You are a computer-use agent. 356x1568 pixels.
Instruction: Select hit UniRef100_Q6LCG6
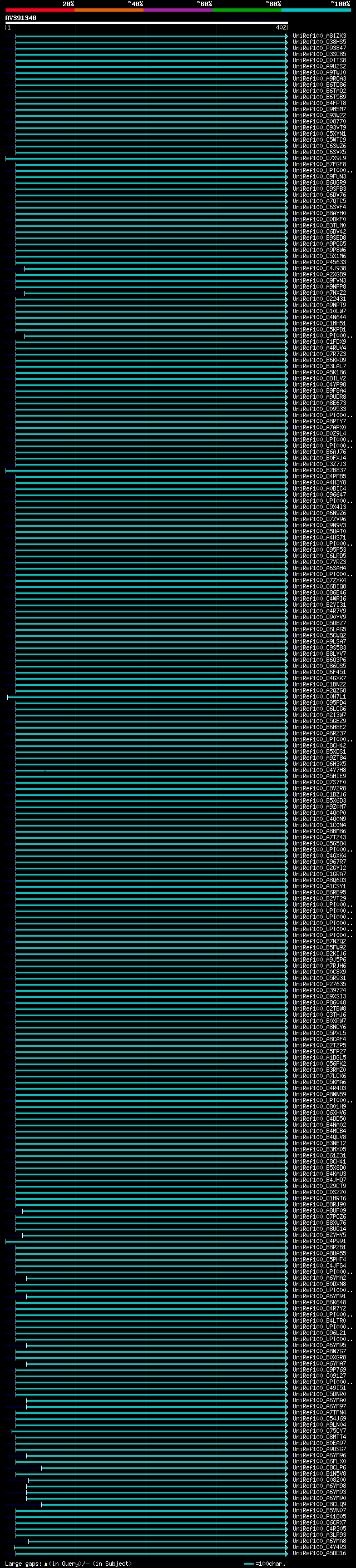click(319, 709)
